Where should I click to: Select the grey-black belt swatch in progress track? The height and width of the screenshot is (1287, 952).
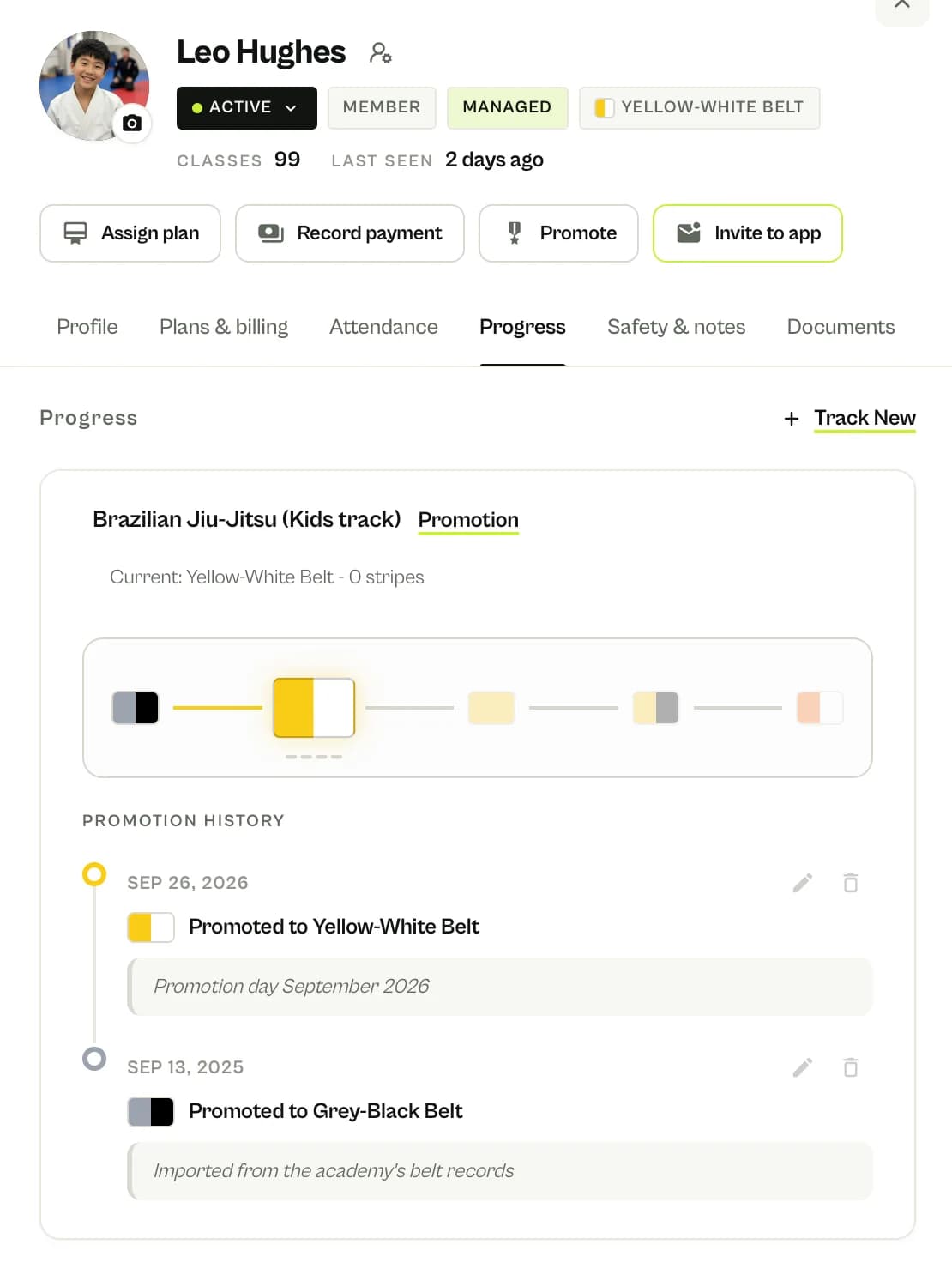(136, 708)
